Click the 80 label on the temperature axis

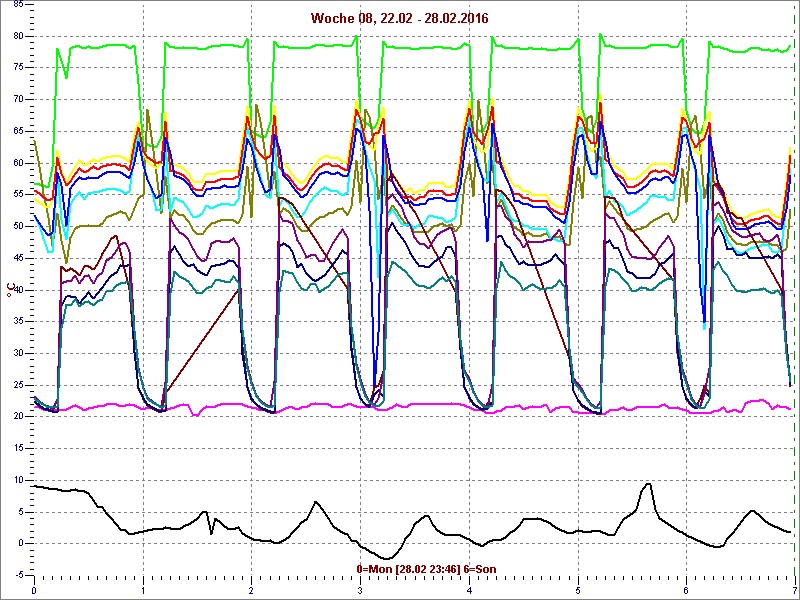18,36
